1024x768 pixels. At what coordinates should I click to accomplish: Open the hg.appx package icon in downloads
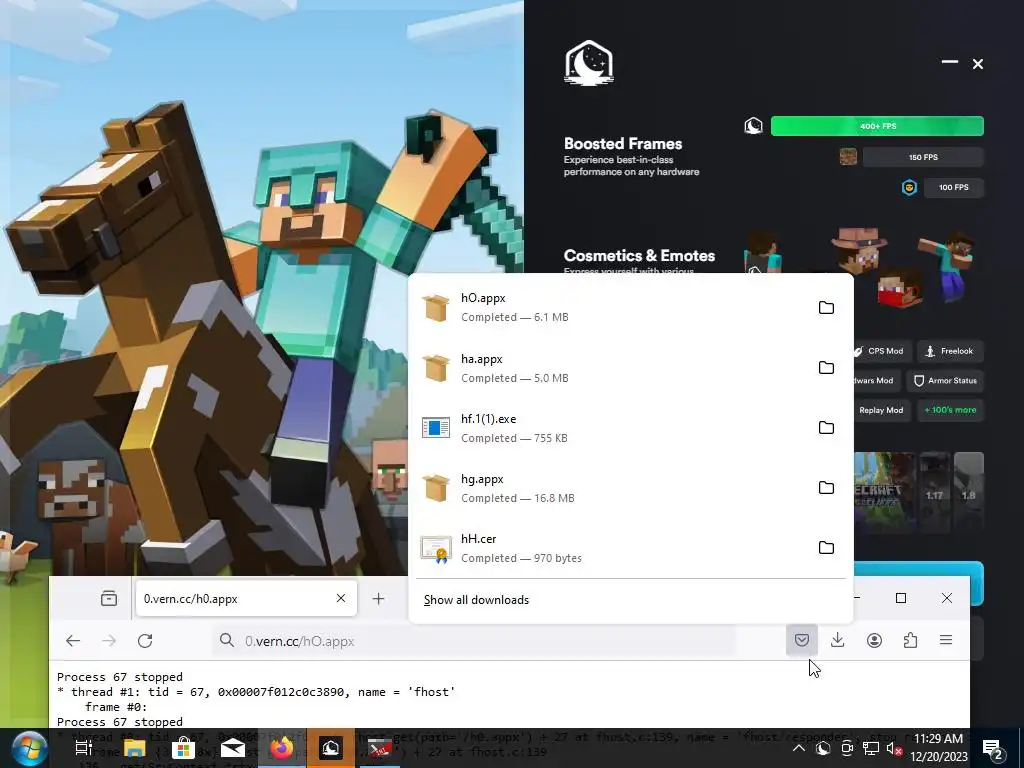click(x=436, y=488)
